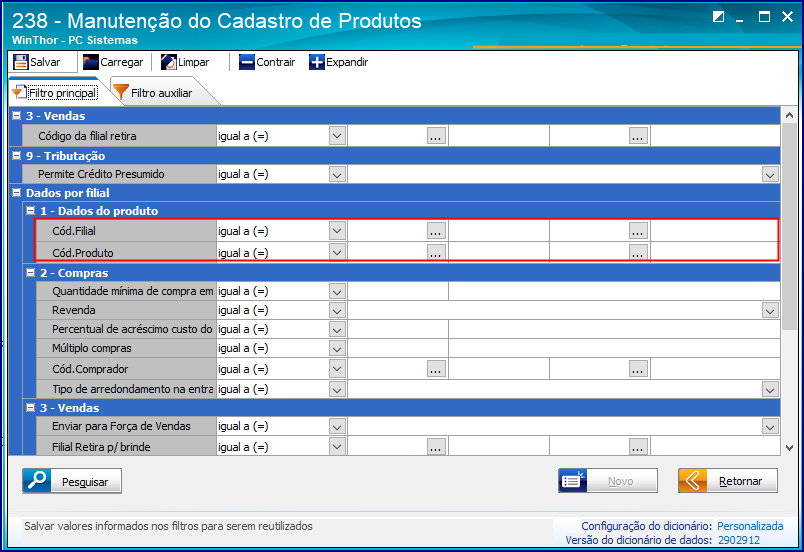The height and width of the screenshot is (552, 804).
Task: Collapse the nested 3 - Vendas group
Action: (31, 407)
